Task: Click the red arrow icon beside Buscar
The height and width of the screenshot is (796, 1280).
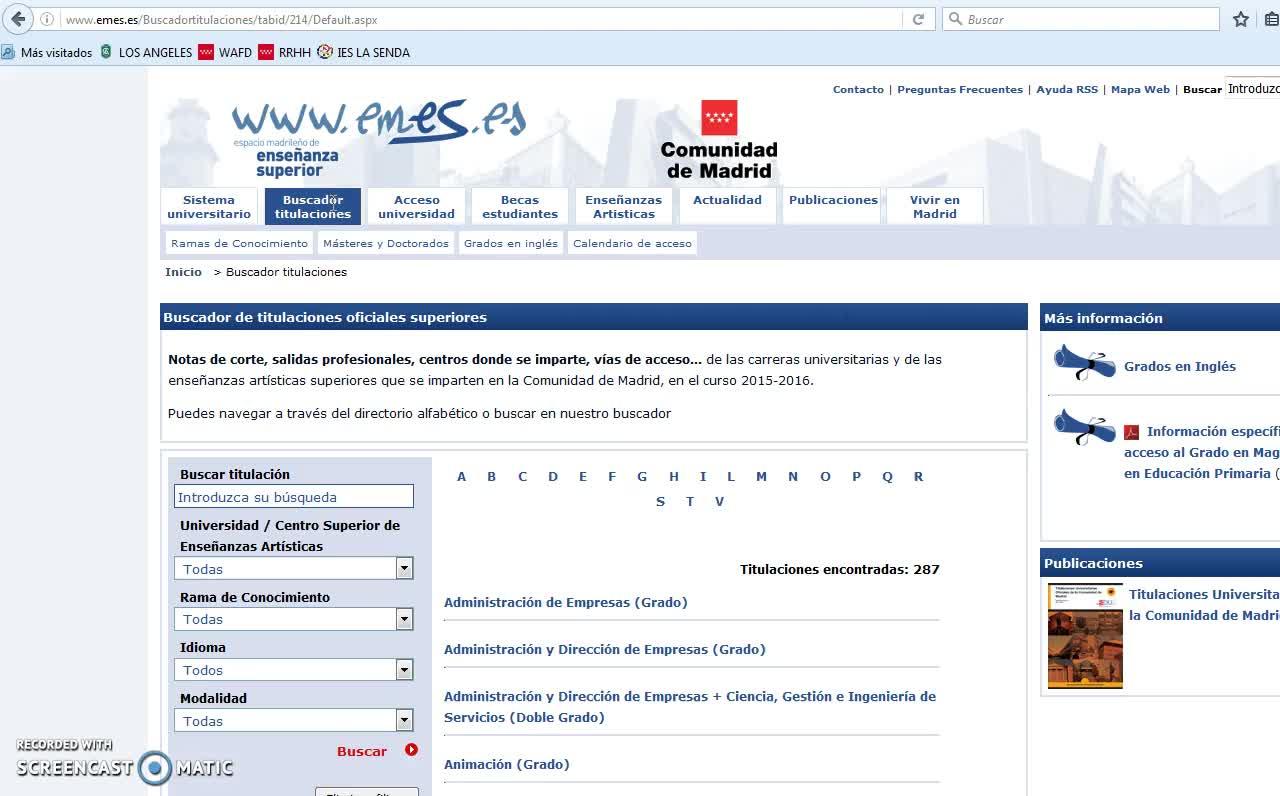Action: tap(411, 750)
